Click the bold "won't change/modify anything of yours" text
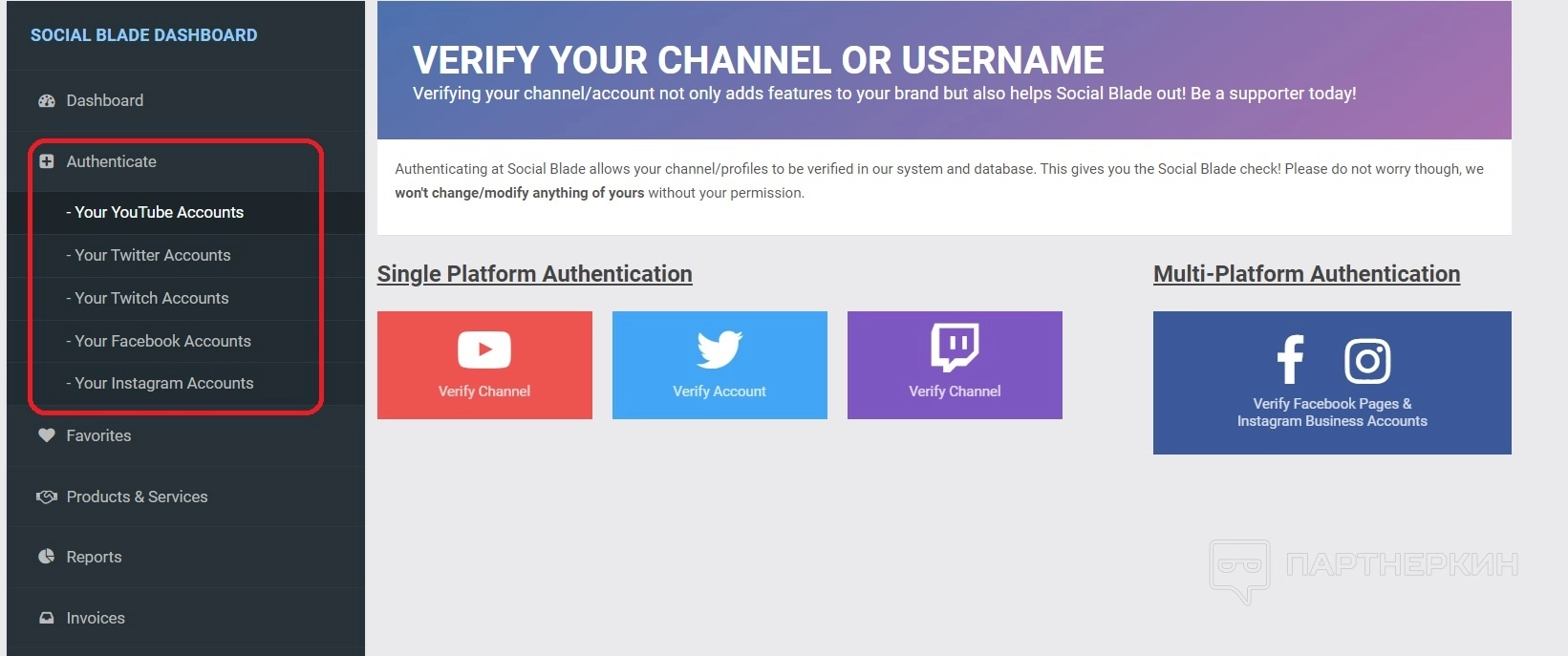 tap(520, 193)
